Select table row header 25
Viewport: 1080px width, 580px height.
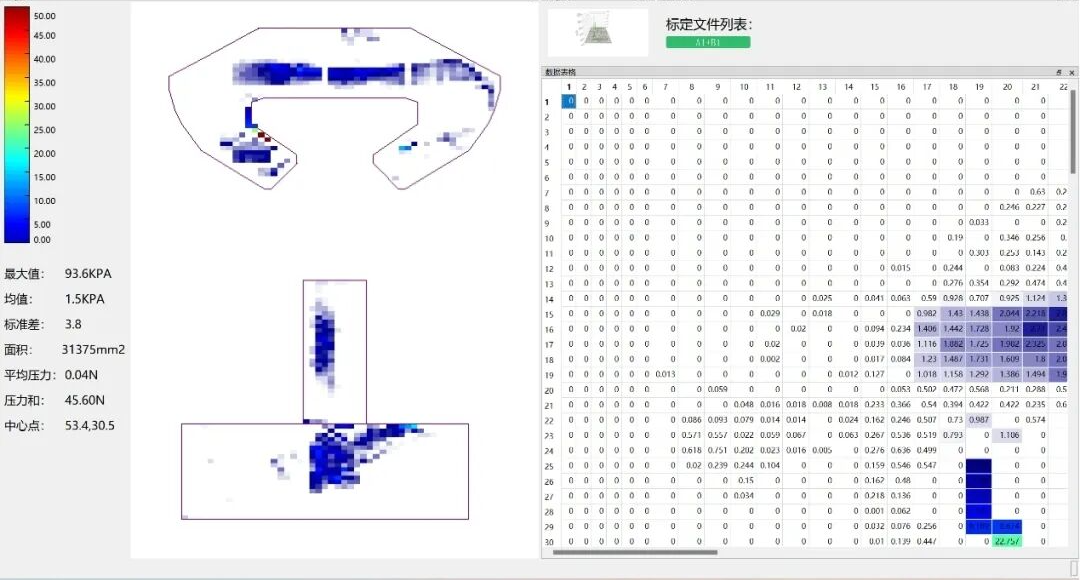(x=549, y=466)
